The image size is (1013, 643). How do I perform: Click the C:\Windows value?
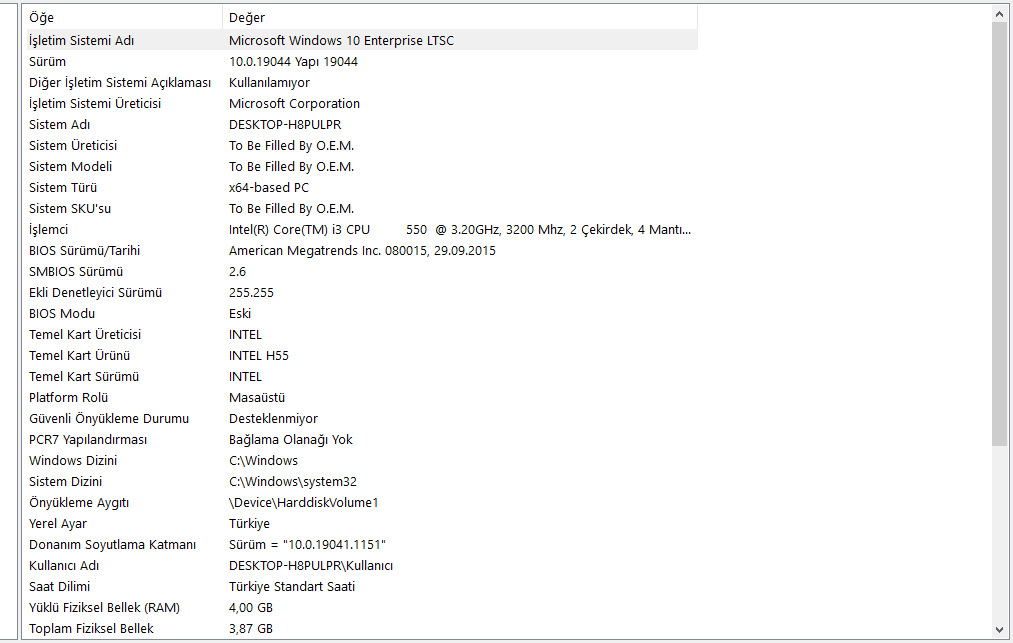pos(264,461)
